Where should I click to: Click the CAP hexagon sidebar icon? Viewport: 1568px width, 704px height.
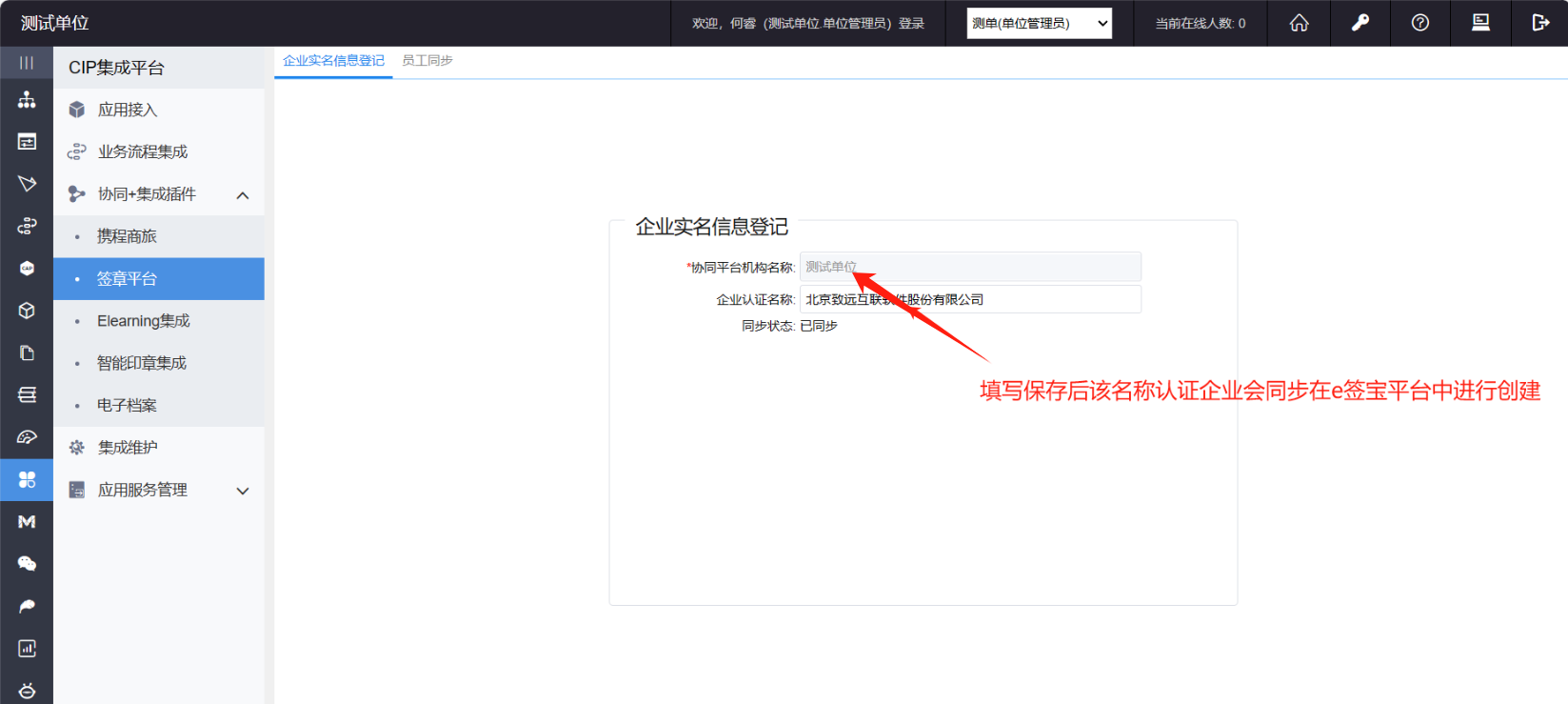[27, 269]
